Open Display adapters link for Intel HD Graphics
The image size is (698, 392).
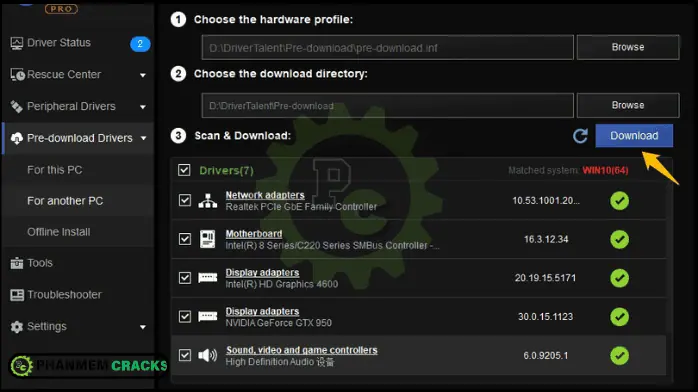tap(262, 272)
